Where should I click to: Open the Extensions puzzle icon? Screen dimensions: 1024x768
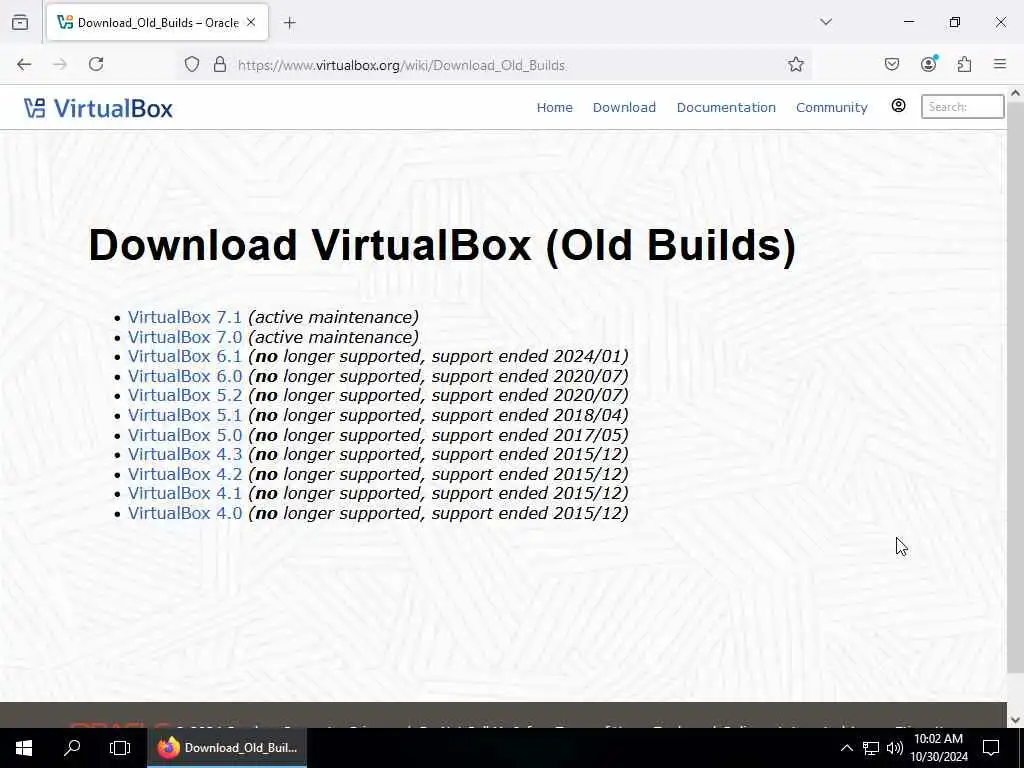coord(965,64)
